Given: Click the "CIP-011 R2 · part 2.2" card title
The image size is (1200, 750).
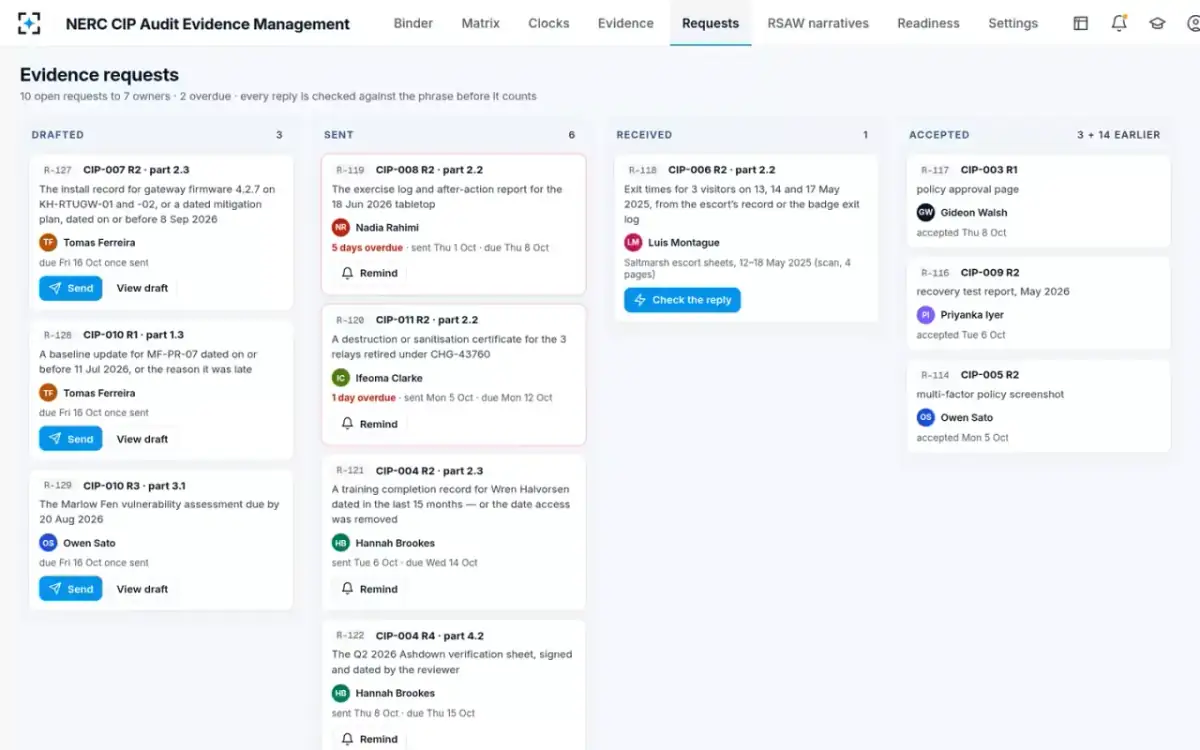Looking at the screenshot, I should 427,320.
